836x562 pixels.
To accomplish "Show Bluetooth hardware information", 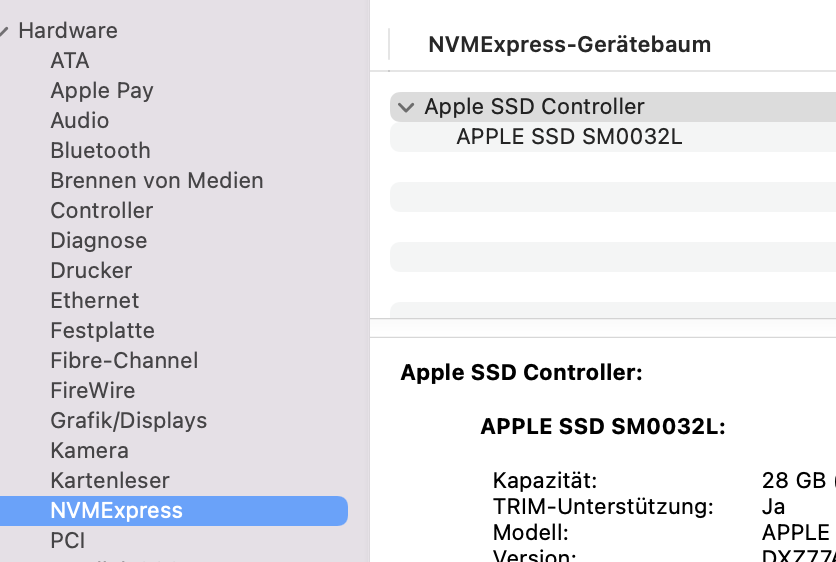I will pyautogui.click(x=100, y=151).
